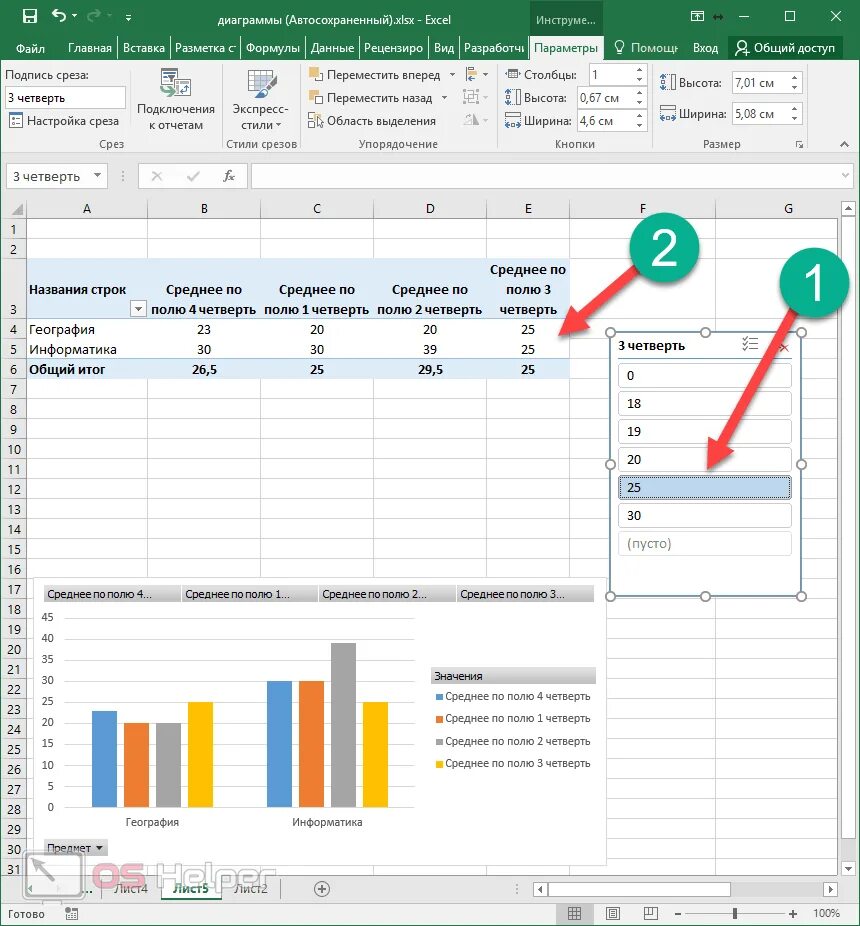Click chart field button Среднее по полю 3...

pos(525,594)
